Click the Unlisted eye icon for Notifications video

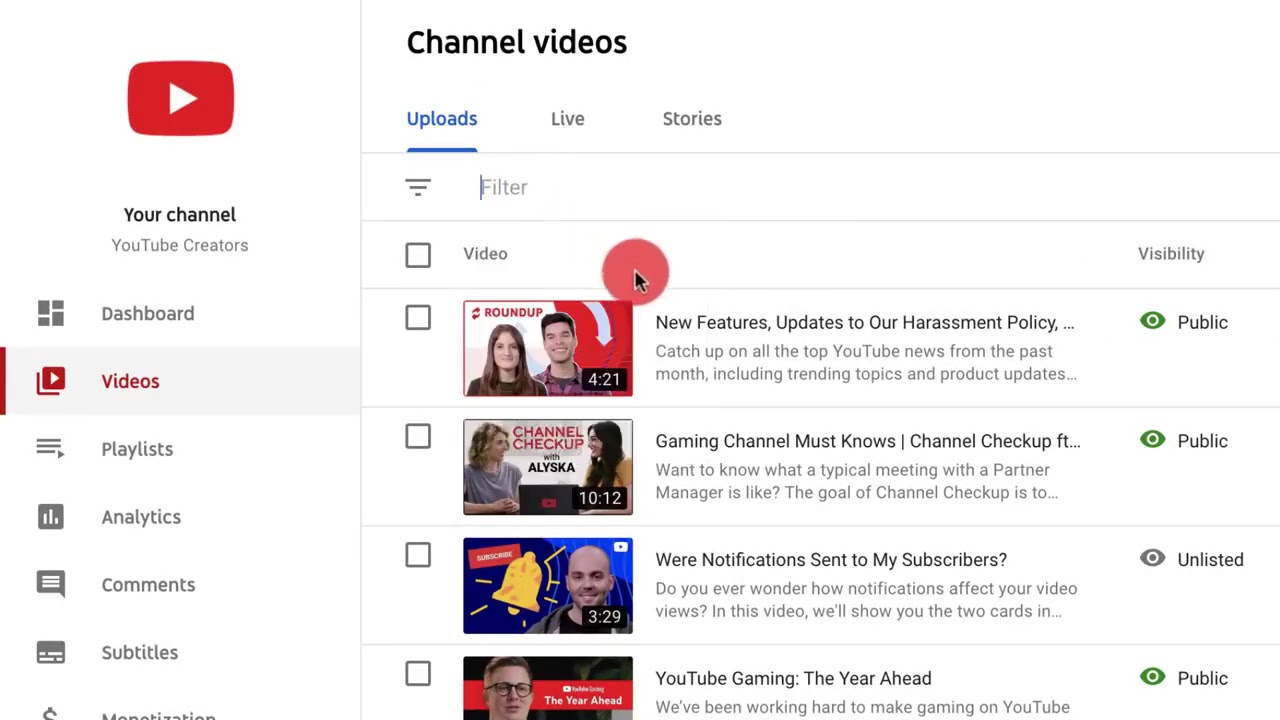[1153, 559]
